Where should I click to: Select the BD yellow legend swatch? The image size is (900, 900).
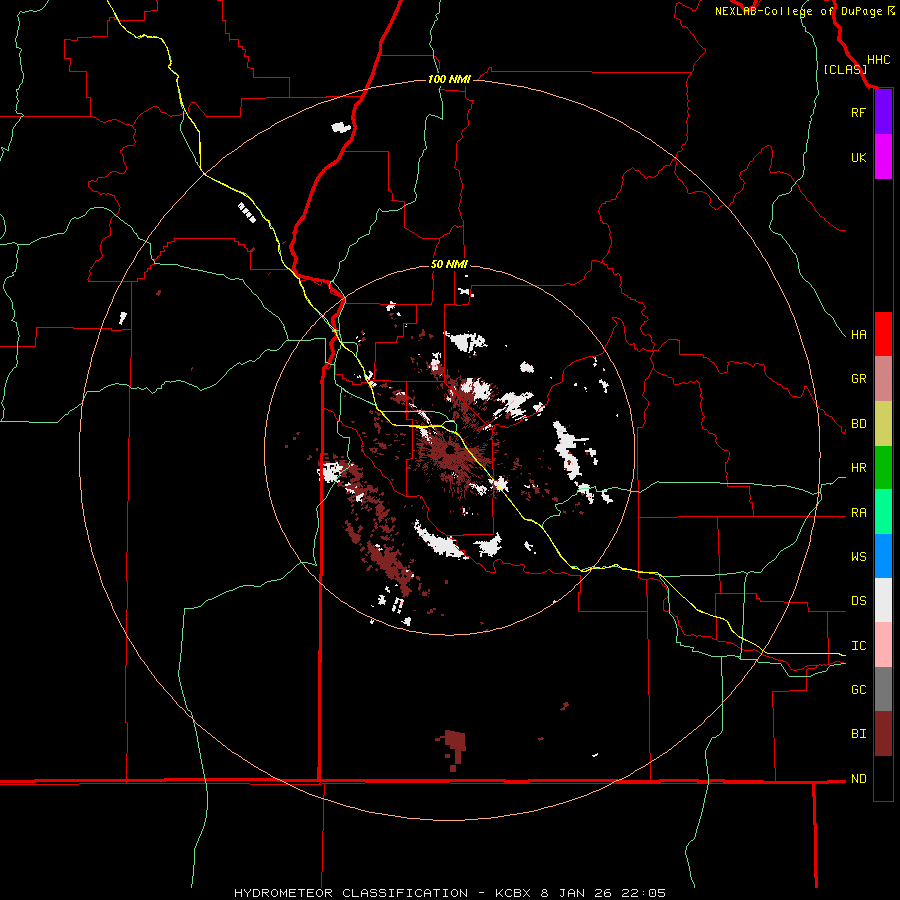point(883,424)
